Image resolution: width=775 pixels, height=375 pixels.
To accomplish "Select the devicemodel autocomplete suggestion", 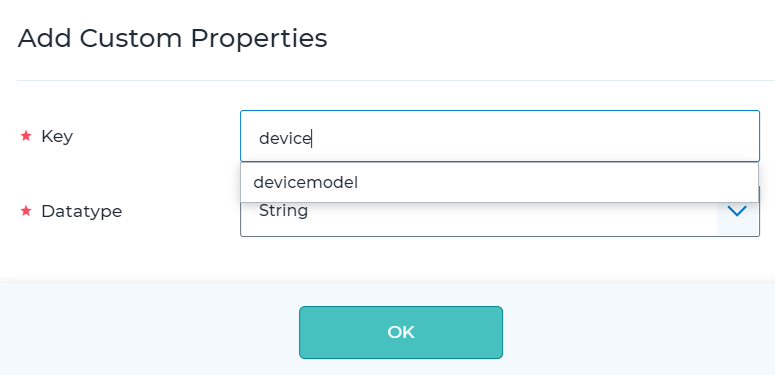I will tap(499, 183).
